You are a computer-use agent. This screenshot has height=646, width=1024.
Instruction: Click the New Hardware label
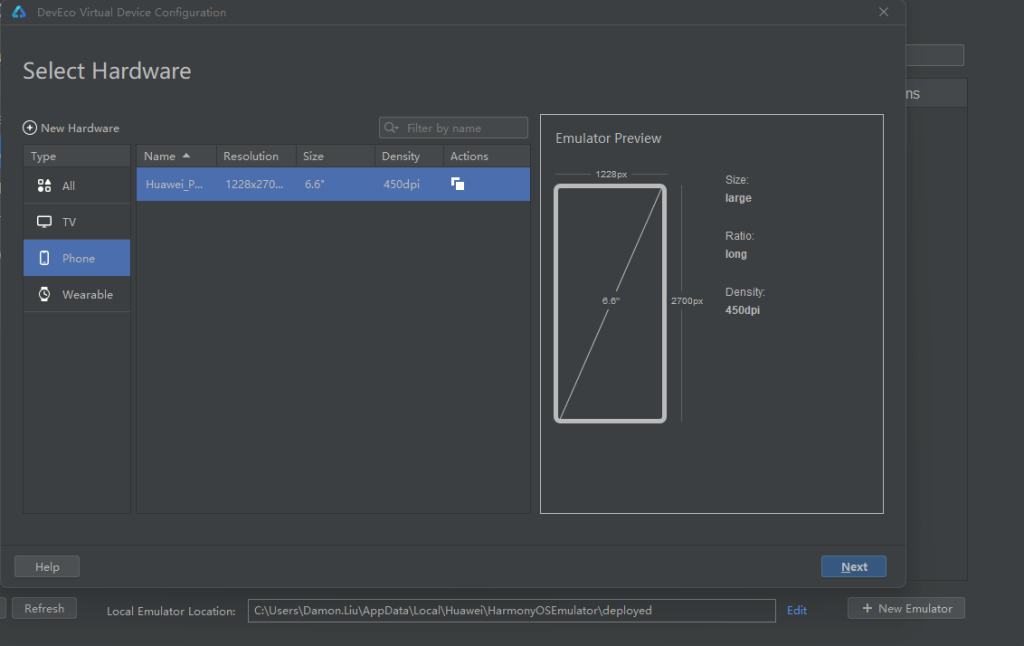point(80,128)
